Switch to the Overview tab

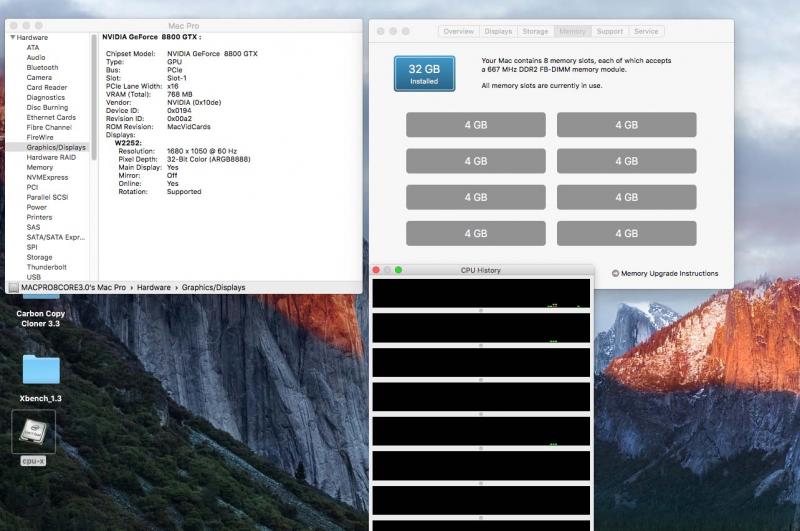pos(458,31)
